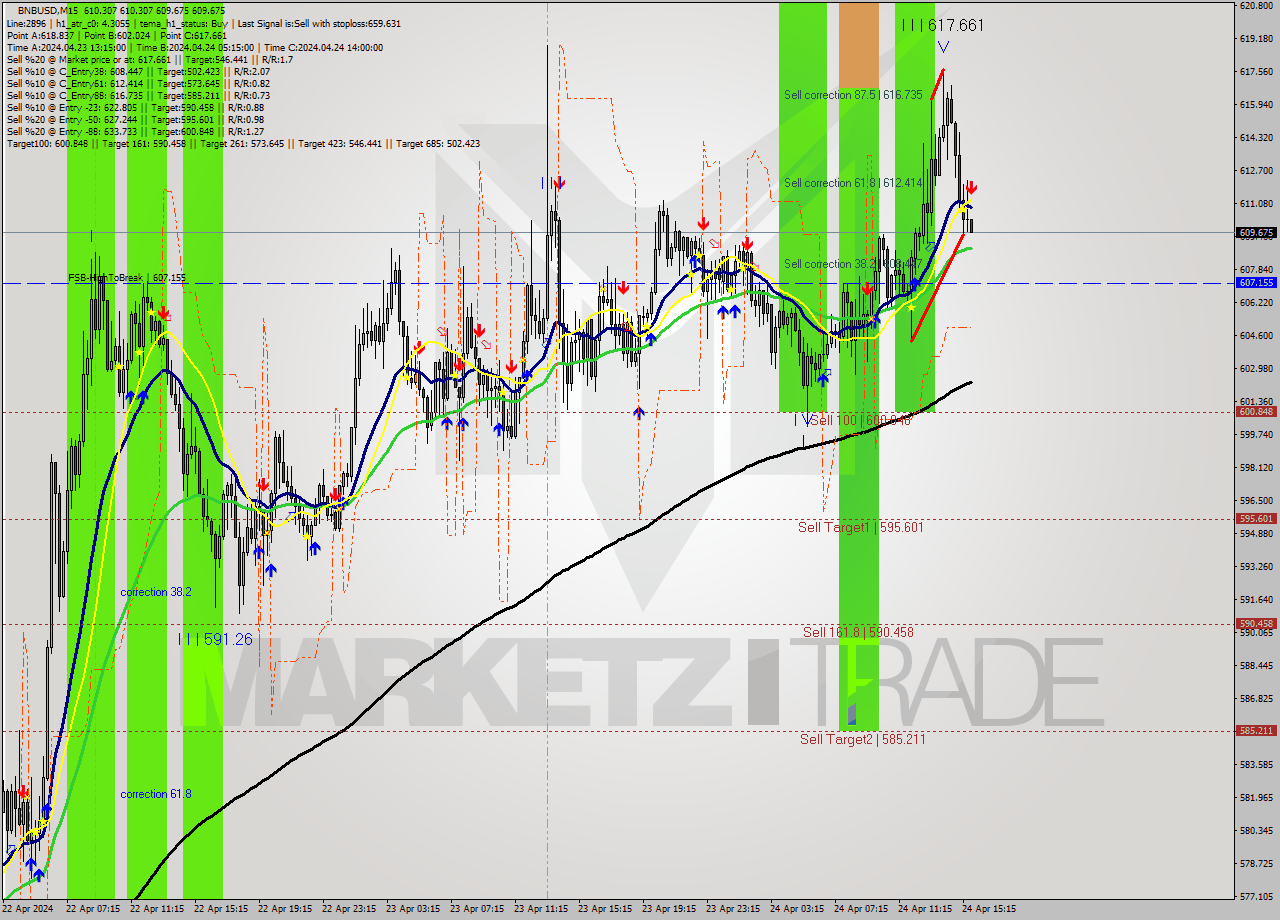The height and width of the screenshot is (920, 1280).
Task: Click the 'Time A:2024.04.23 13:15:00' line
Action: 195,47
